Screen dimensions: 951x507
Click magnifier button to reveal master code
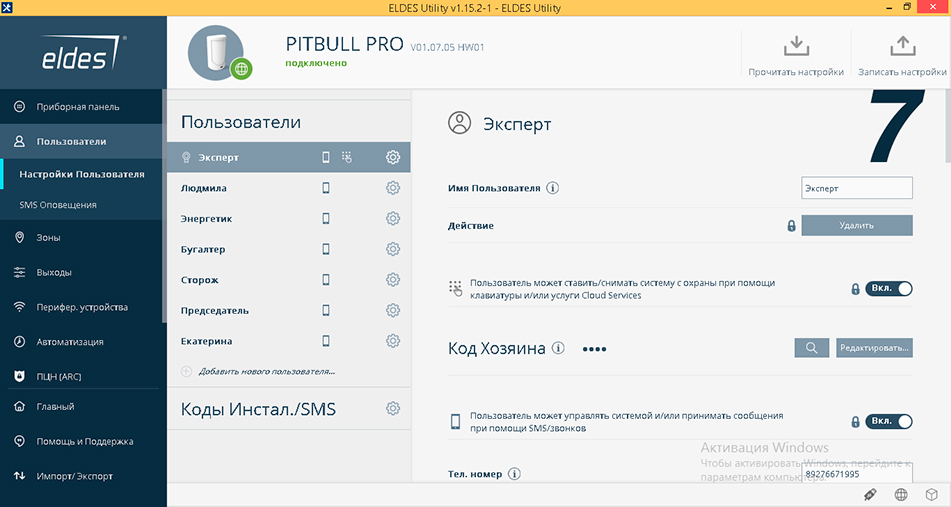coord(812,348)
